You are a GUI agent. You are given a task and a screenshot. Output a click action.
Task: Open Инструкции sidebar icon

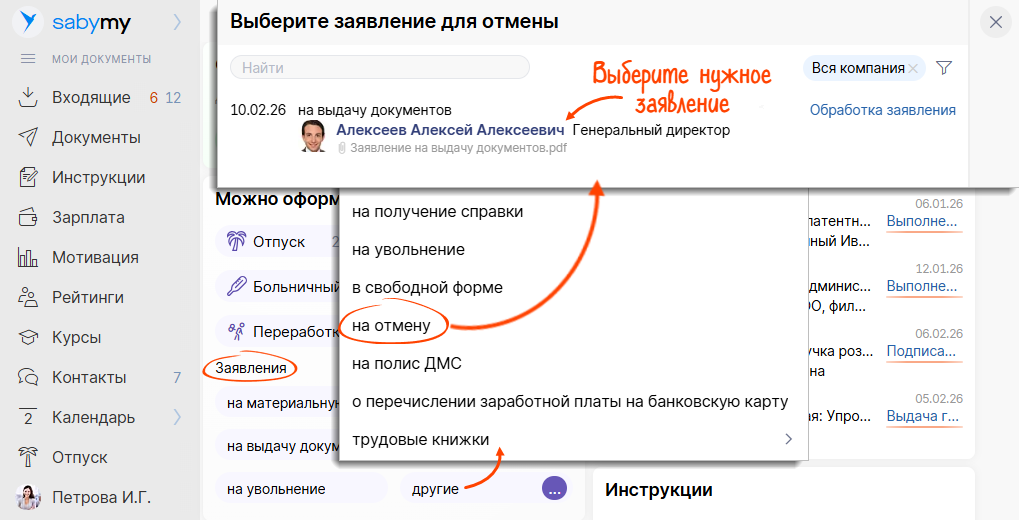click(x=28, y=177)
